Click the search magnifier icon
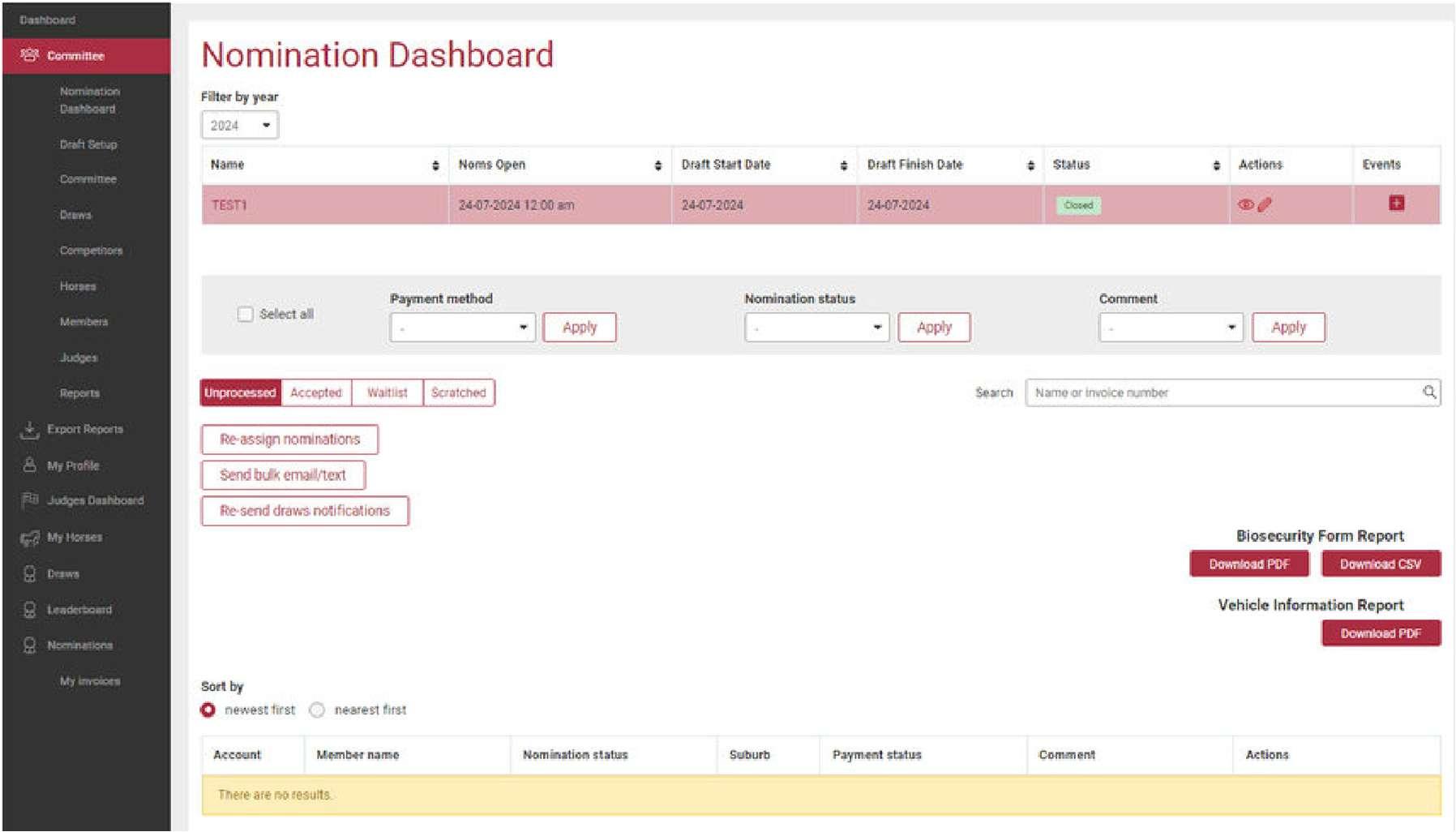The width and height of the screenshot is (1456, 832). 1429,392
